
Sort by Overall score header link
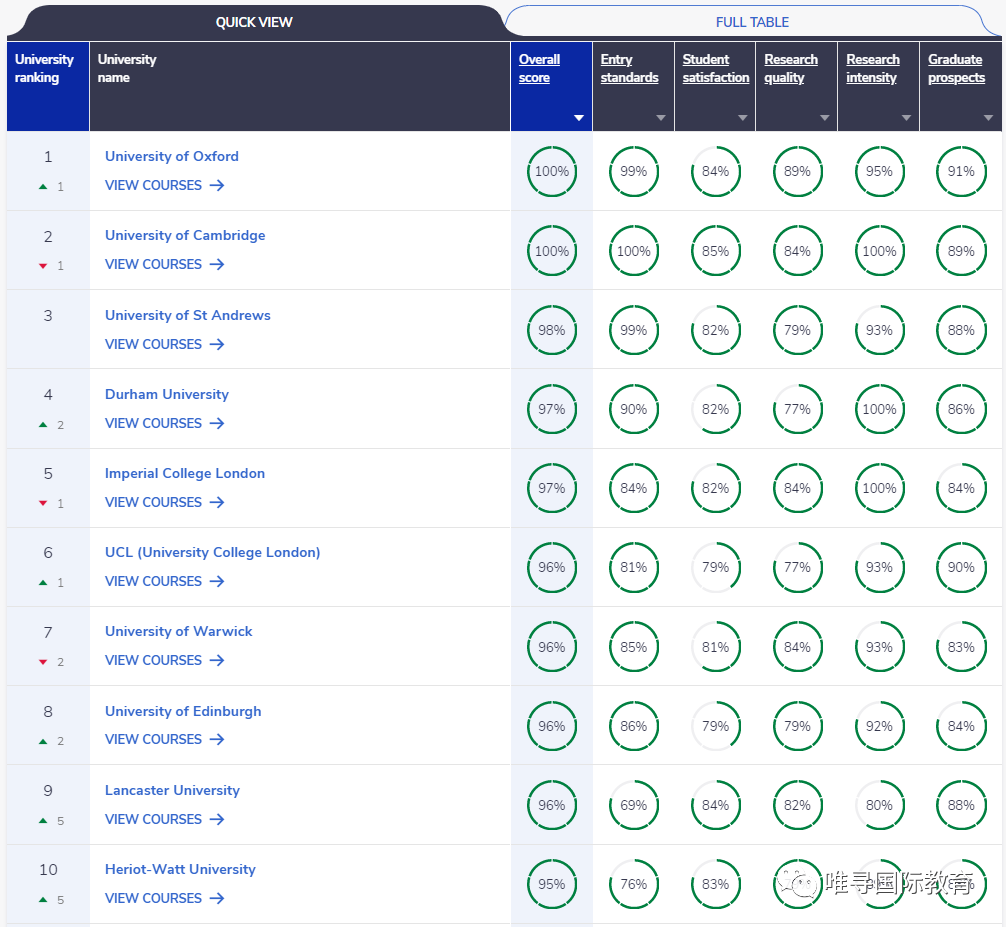point(539,68)
